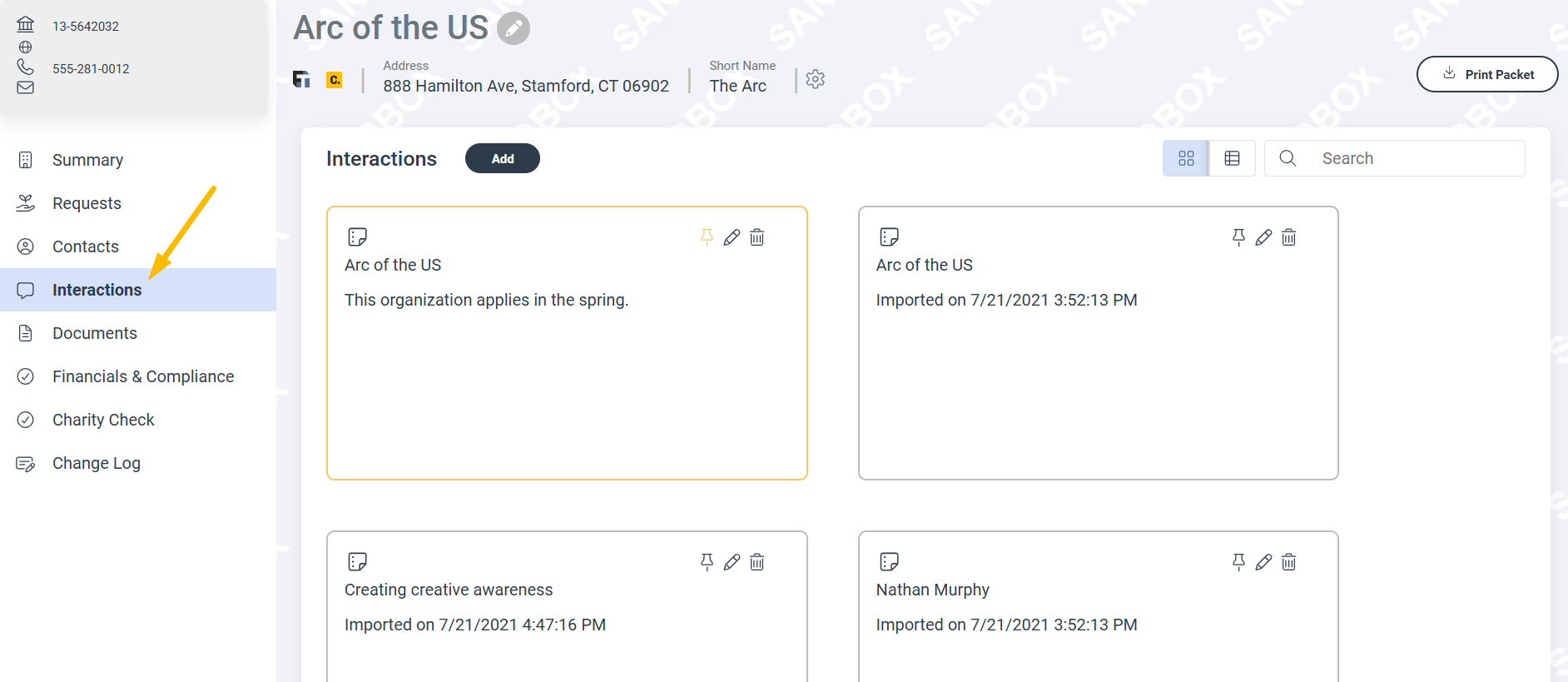1568x682 pixels.
Task: Click the phone icon beside 555-281-0012
Action: 26,67
